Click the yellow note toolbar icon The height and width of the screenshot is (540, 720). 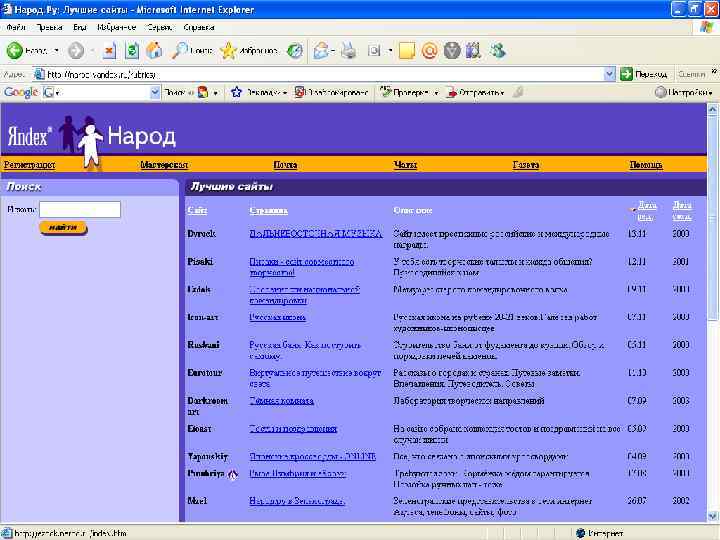(x=407, y=51)
